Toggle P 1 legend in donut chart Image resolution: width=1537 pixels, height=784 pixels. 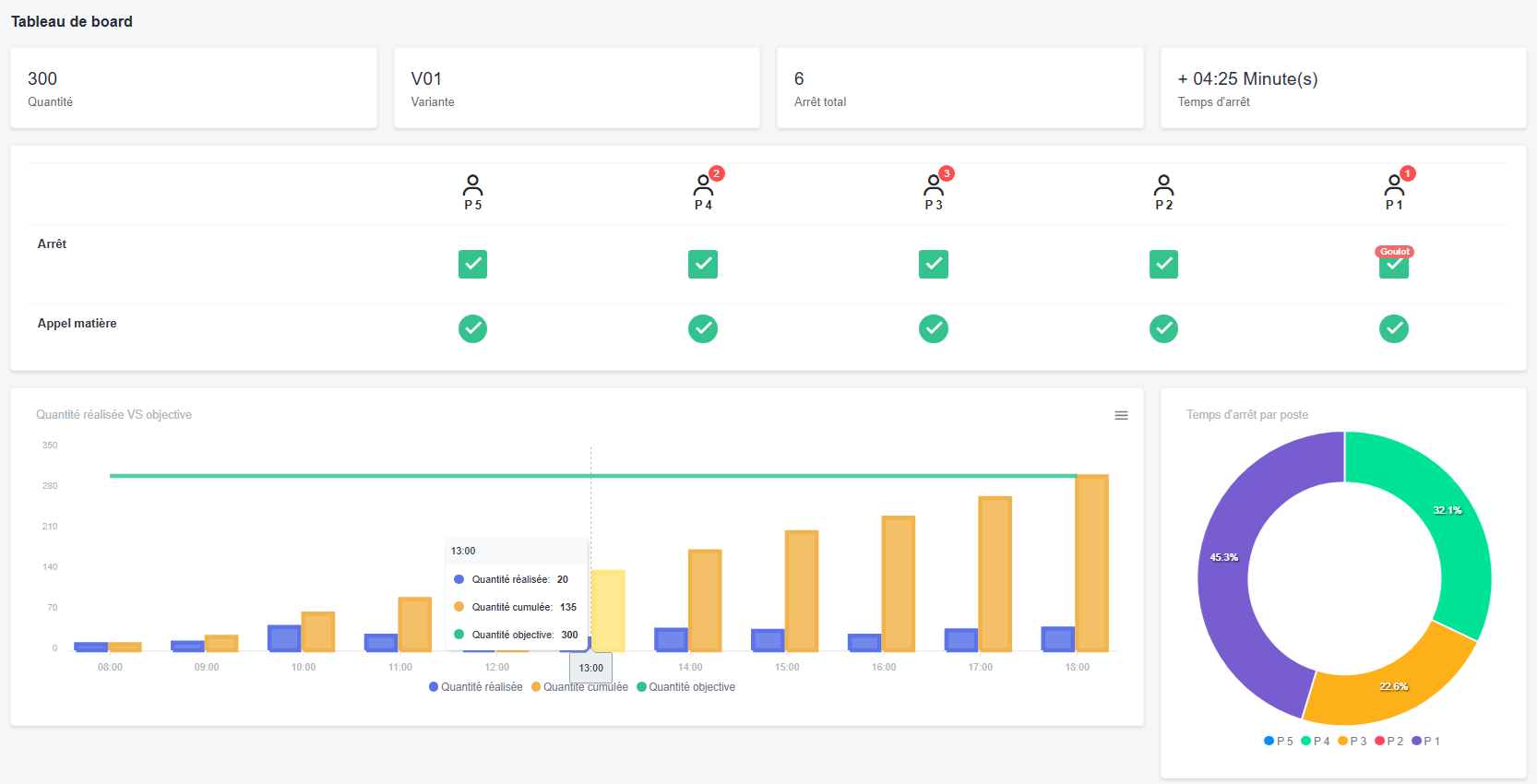(1425, 742)
